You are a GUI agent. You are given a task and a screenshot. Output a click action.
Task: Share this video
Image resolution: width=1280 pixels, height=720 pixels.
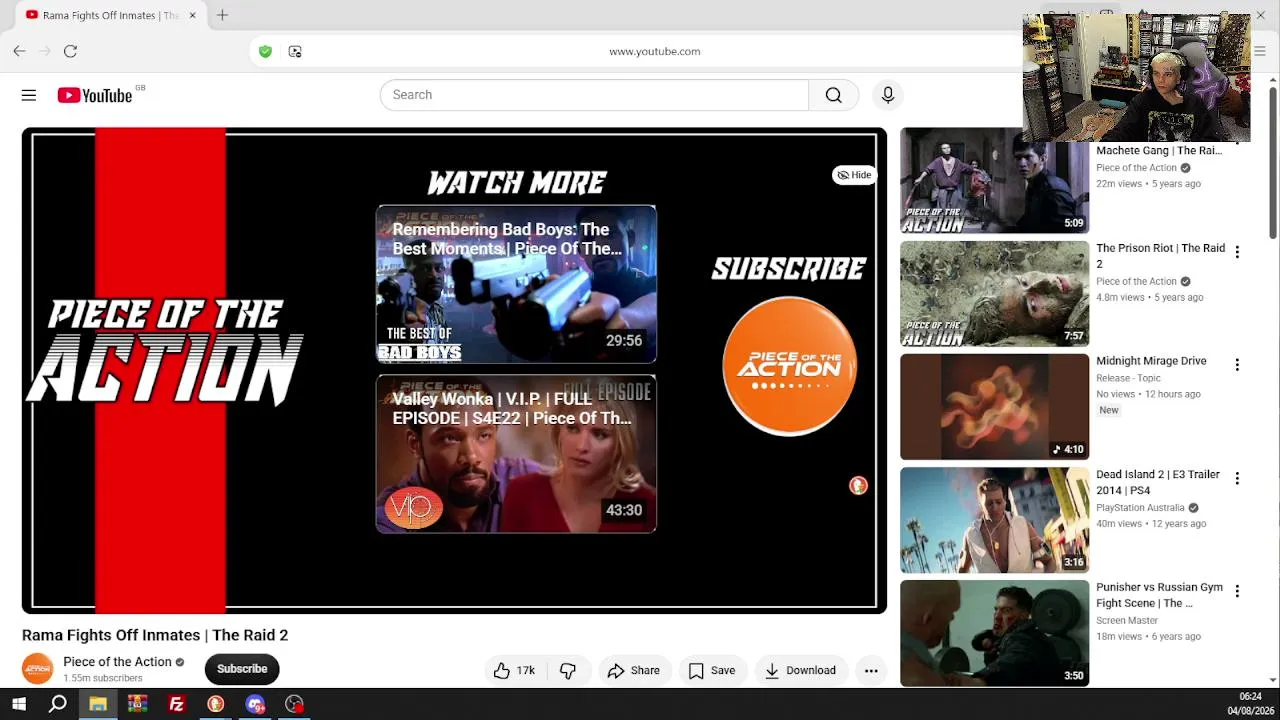pos(633,670)
